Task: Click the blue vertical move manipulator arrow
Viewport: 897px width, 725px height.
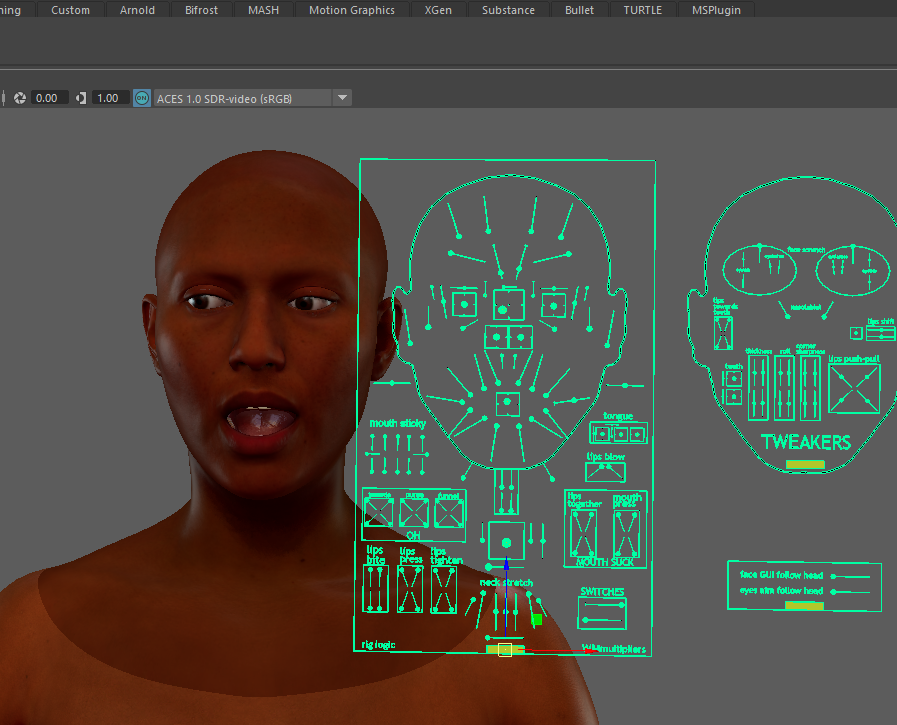Action: (506, 565)
